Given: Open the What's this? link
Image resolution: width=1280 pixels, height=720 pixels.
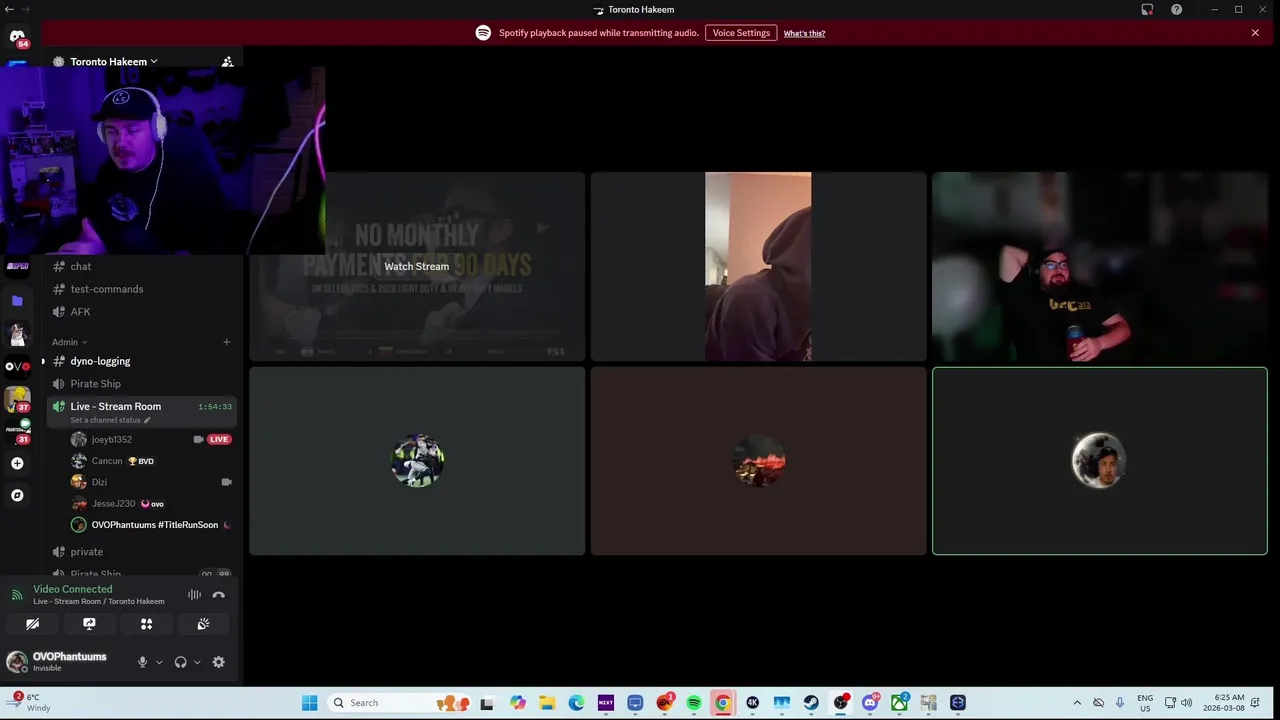Looking at the screenshot, I should point(804,33).
